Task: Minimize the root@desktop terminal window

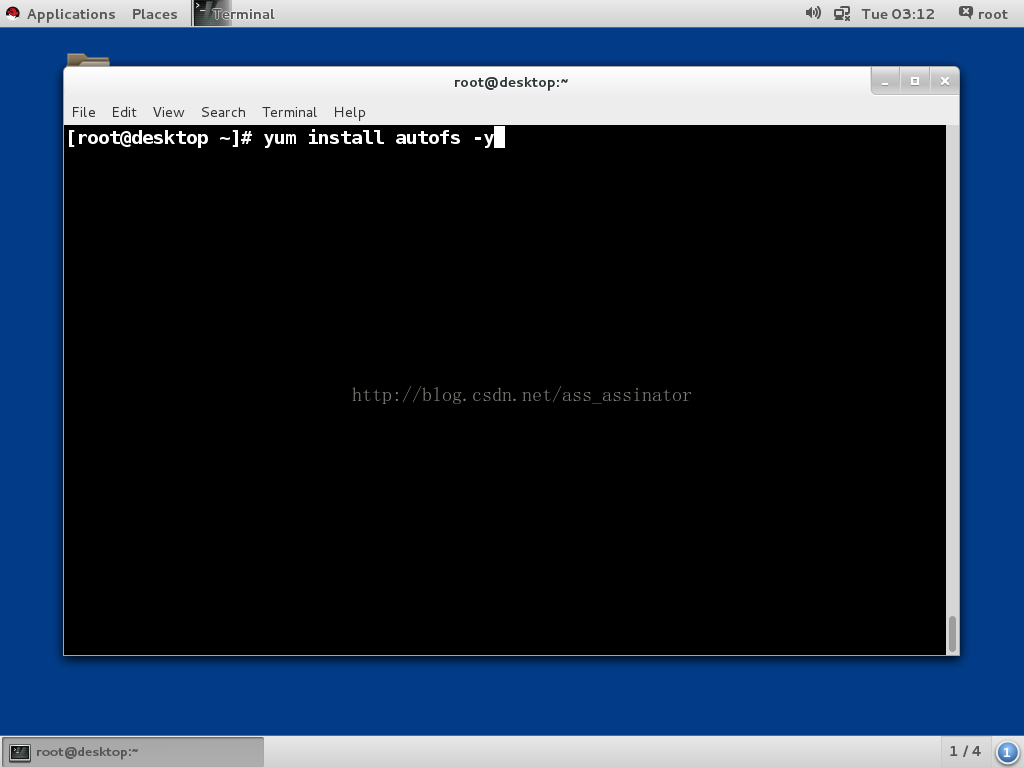Action: pyautogui.click(x=886, y=82)
